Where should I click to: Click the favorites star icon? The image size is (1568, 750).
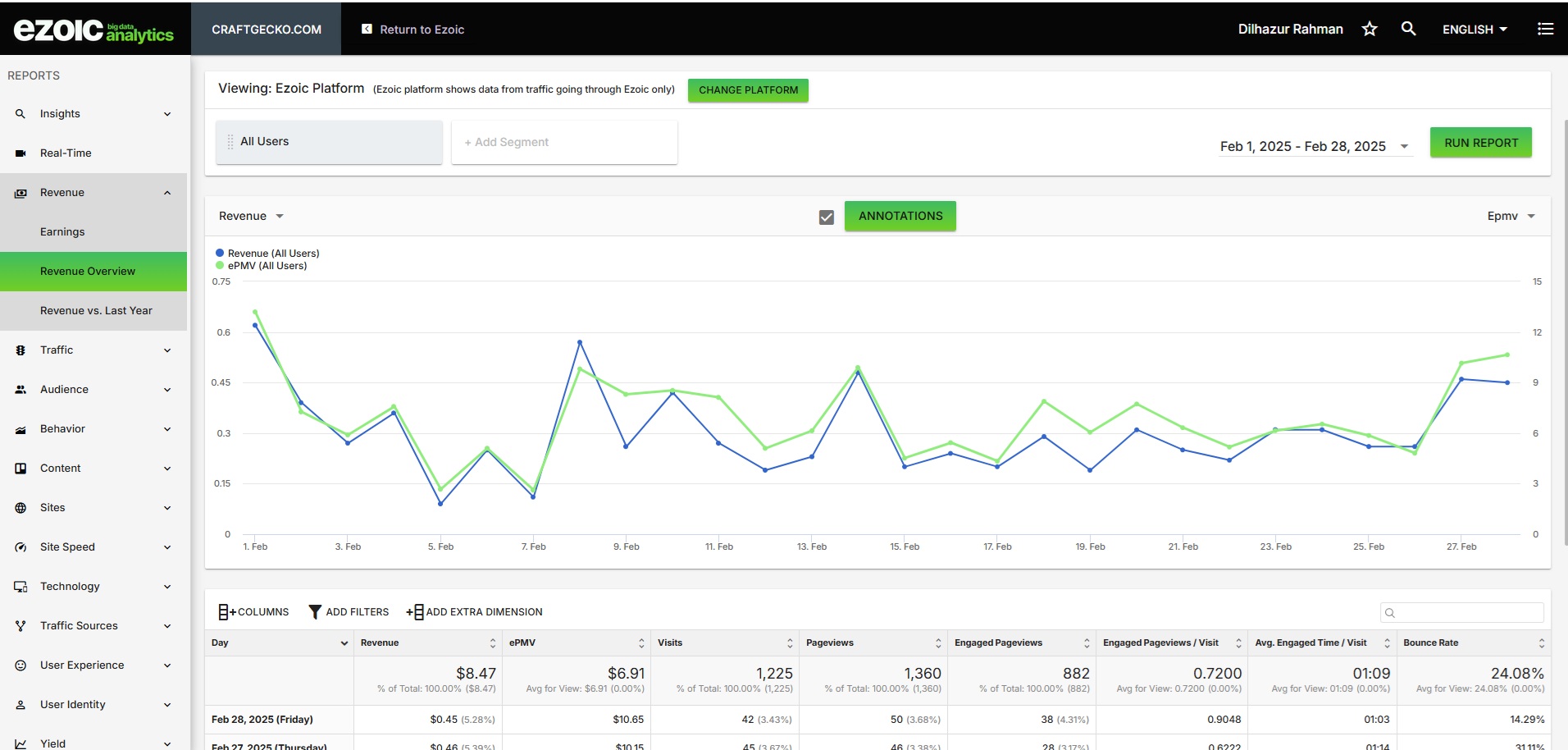point(1370,30)
